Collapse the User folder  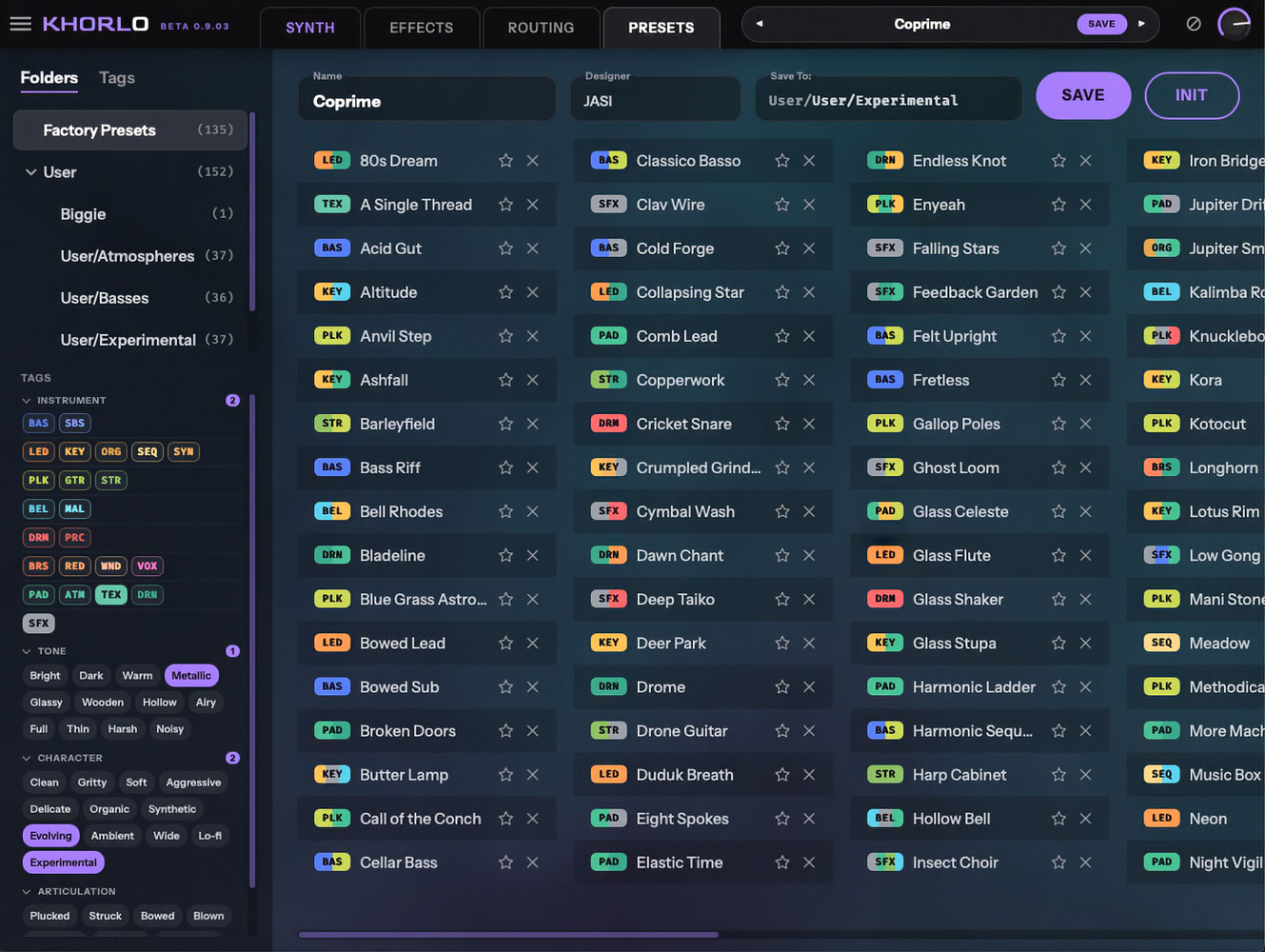[30, 172]
